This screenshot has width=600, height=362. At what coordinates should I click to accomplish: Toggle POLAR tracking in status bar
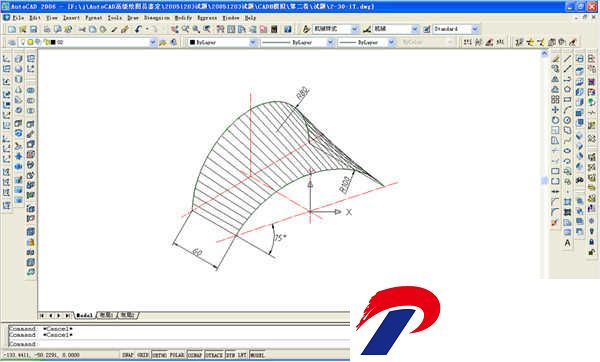pos(176,355)
